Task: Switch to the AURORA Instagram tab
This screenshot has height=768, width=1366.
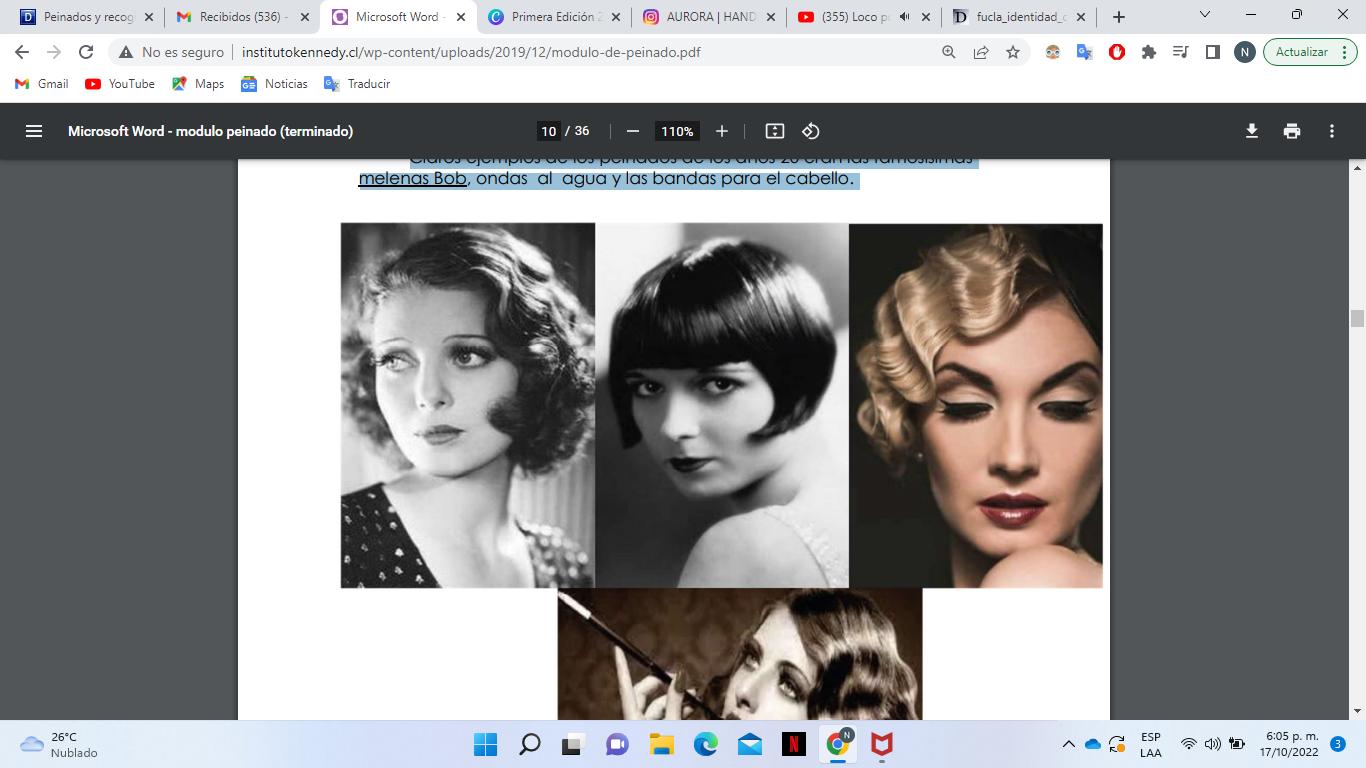Action: click(x=709, y=17)
